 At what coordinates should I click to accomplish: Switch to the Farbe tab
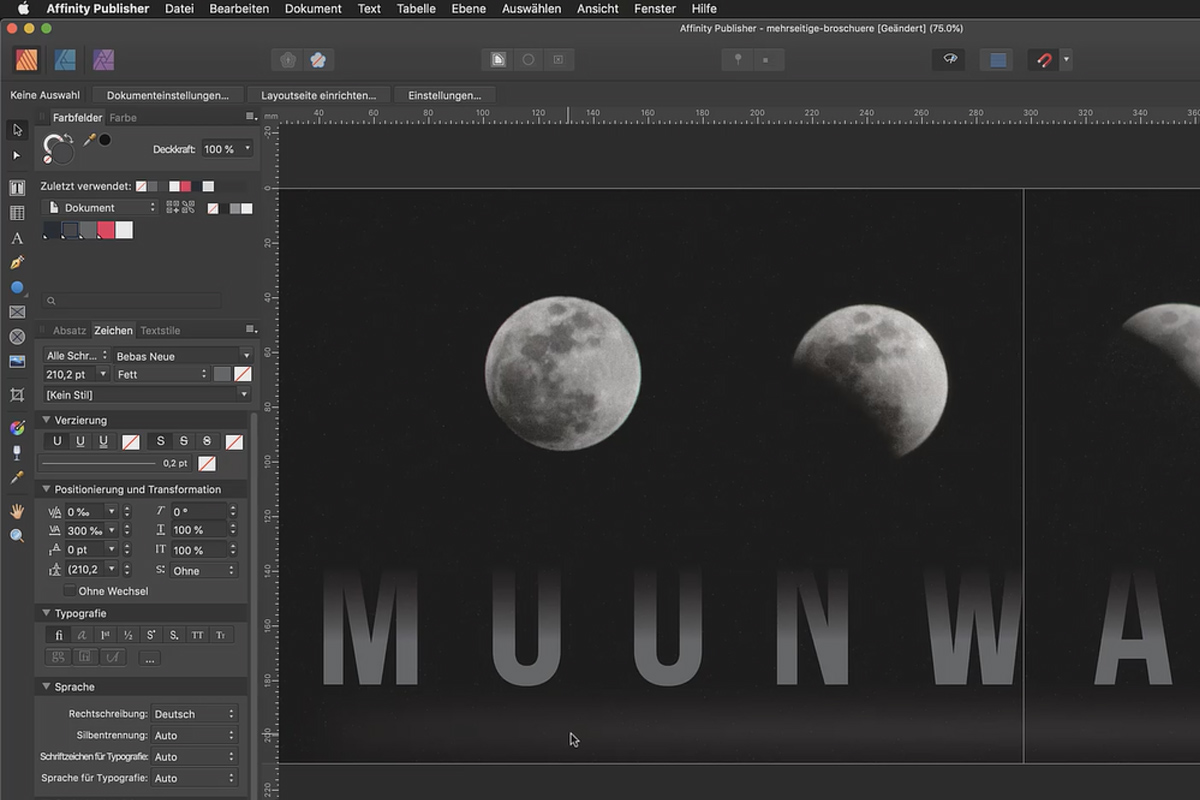click(x=123, y=117)
